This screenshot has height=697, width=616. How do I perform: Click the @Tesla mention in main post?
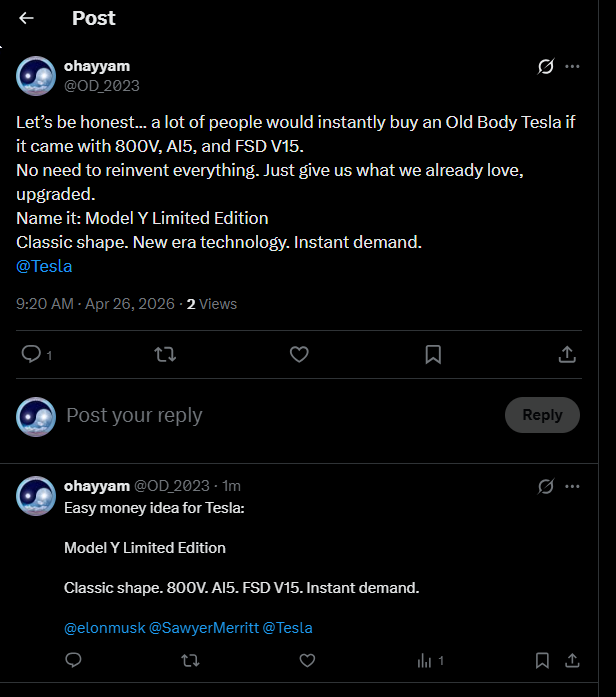coord(44,266)
